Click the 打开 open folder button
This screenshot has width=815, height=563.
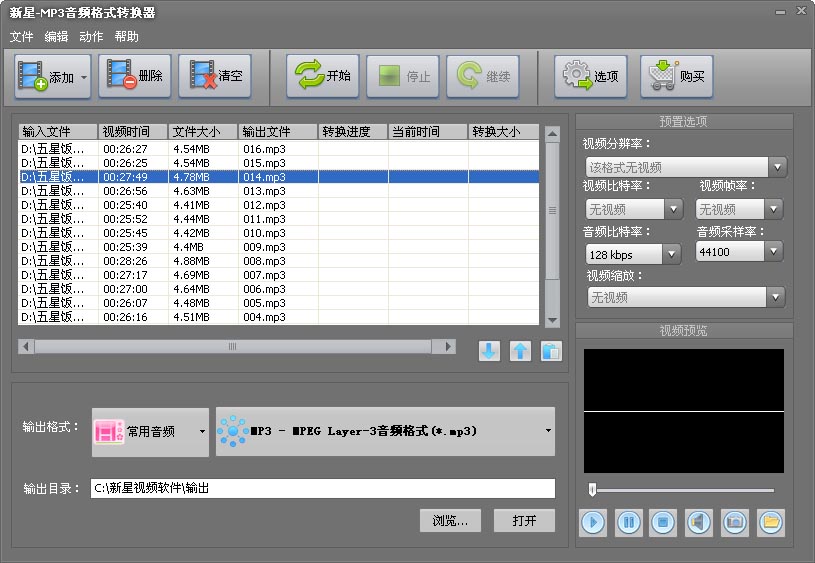pyautogui.click(x=524, y=520)
